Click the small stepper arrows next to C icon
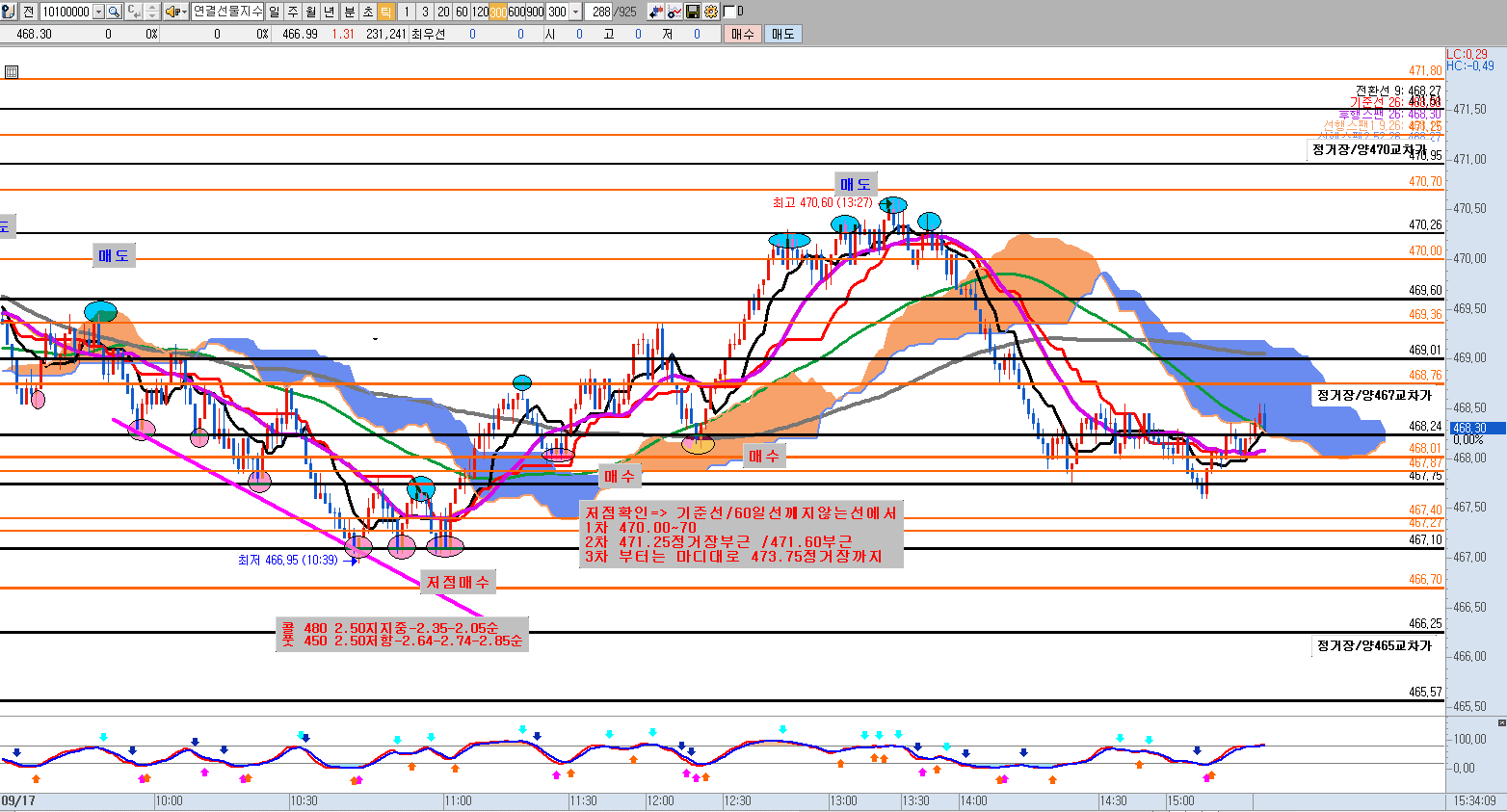The width and height of the screenshot is (1507, 812). pos(151,12)
